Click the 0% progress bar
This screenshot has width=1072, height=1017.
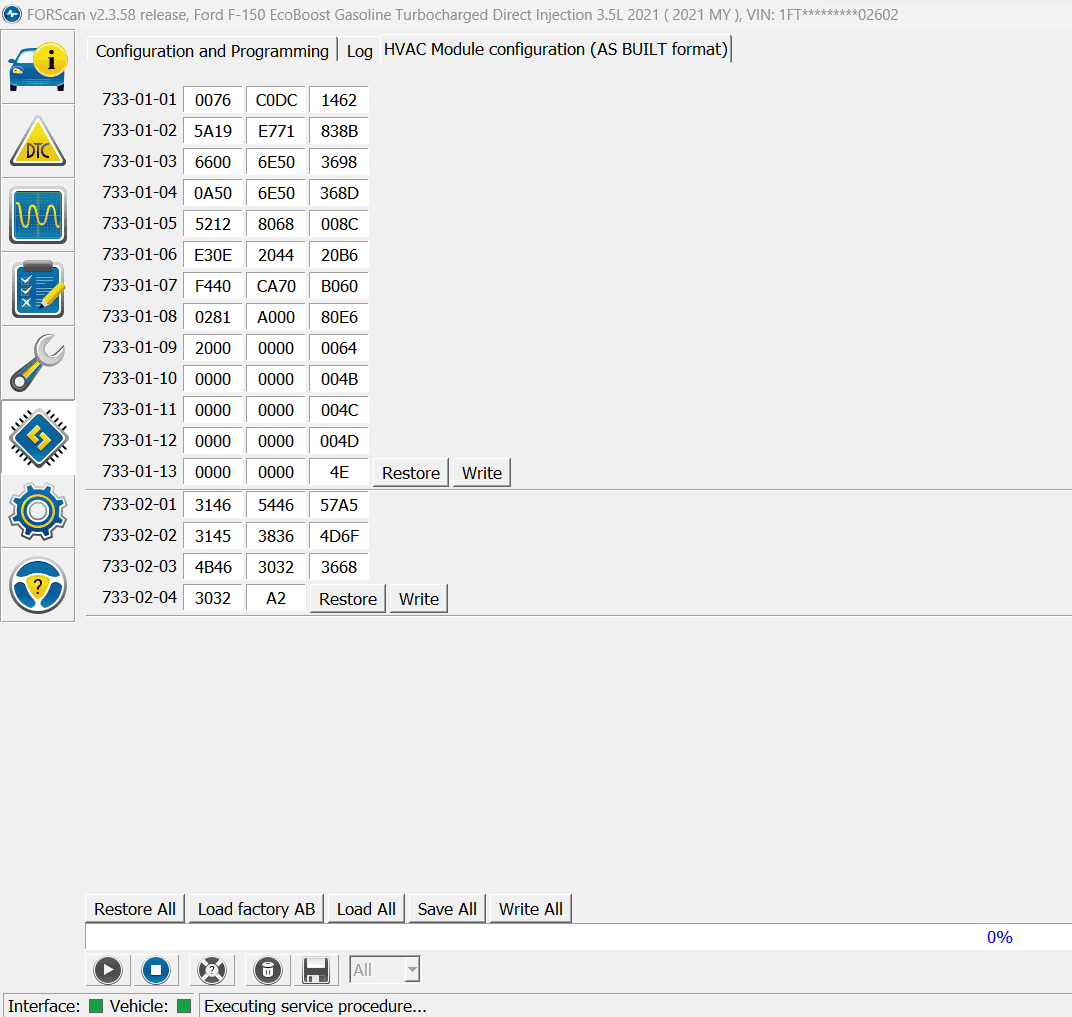[578, 937]
